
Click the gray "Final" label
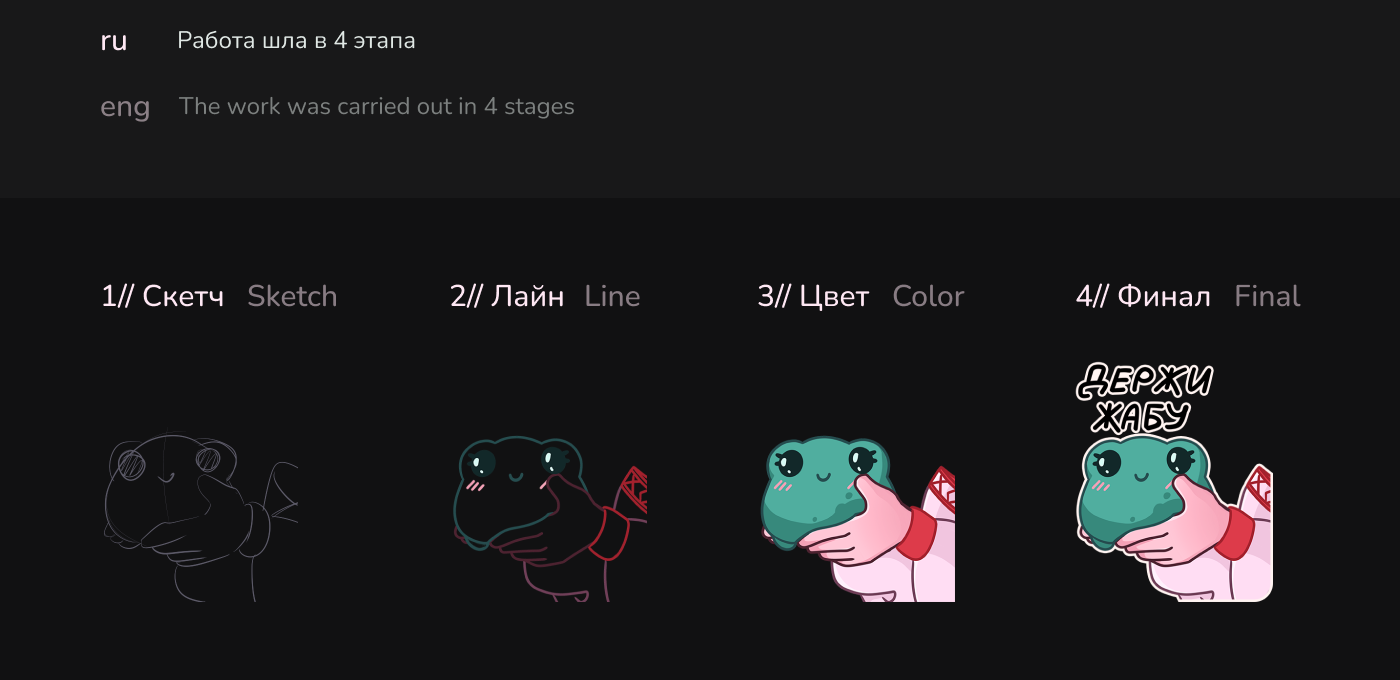1267,296
